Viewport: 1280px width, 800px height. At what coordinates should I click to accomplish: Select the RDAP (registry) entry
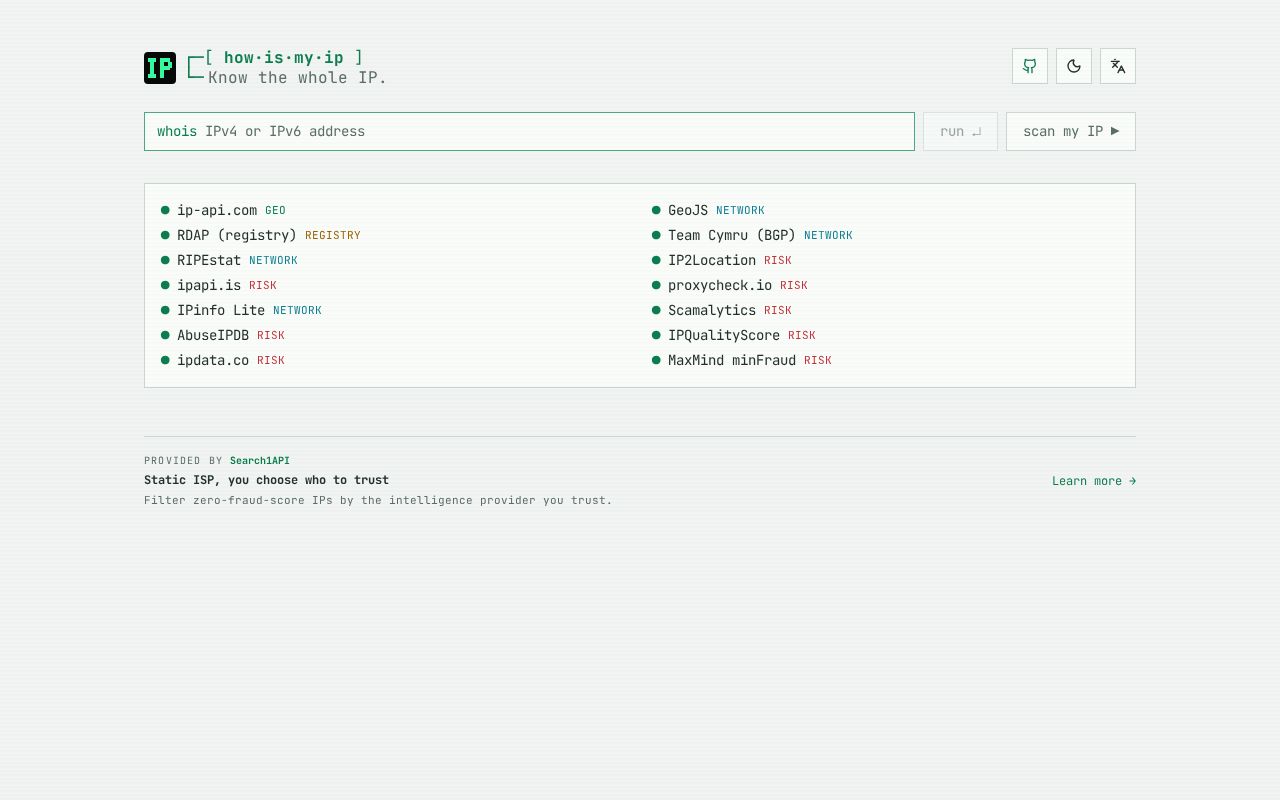click(x=261, y=235)
